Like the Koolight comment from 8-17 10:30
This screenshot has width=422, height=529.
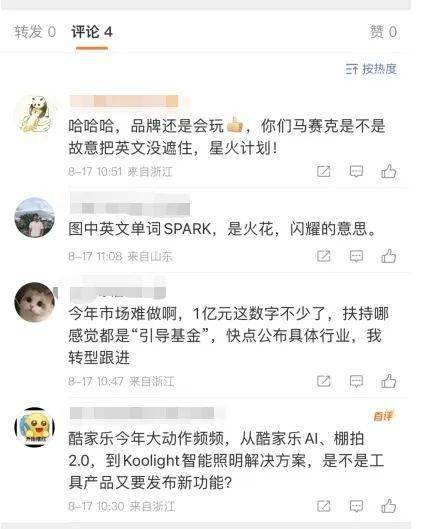pyautogui.click(x=388, y=506)
